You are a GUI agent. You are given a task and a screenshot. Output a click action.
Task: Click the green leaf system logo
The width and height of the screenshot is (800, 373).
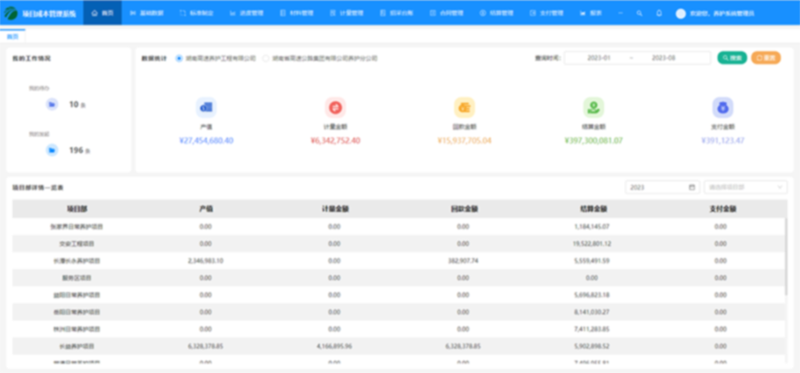(11, 13)
